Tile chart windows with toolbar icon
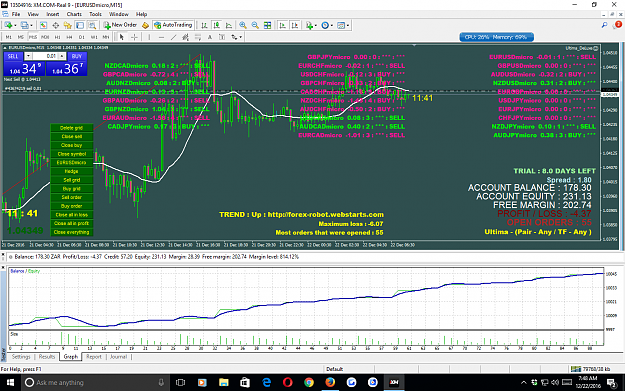Image resolution: width=625 pixels, height=391 pixels. point(267,25)
